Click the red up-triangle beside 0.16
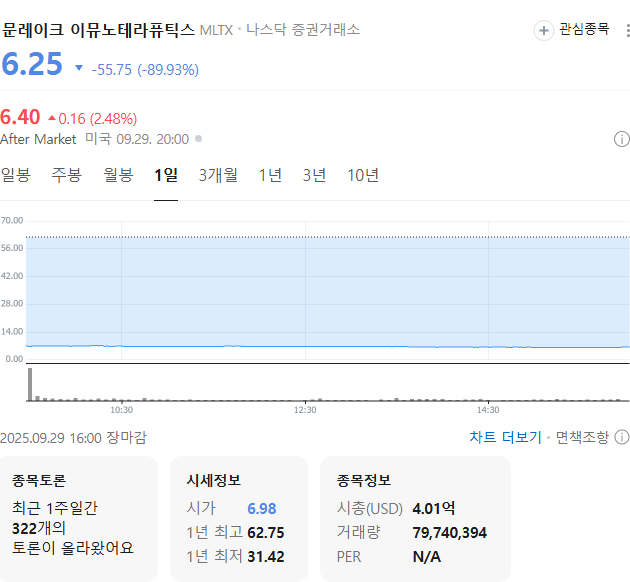This screenshot has height=582, width=630. [52, 118]
